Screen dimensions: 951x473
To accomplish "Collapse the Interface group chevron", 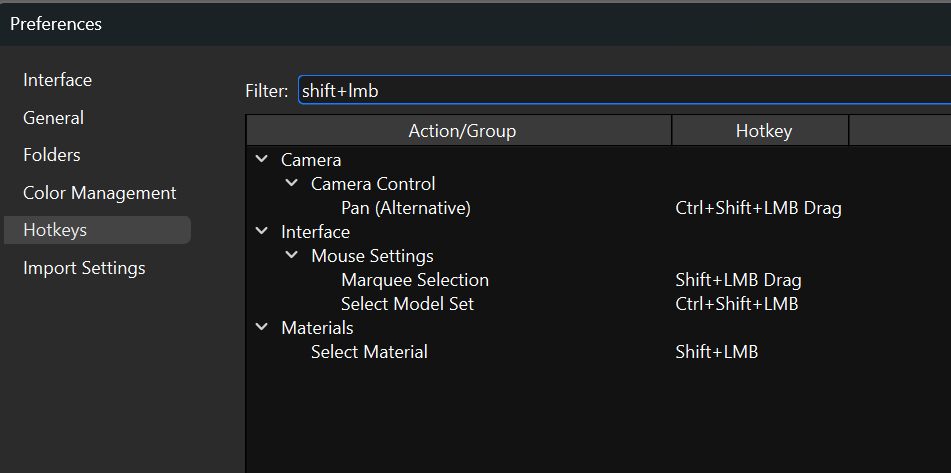I will coord(262,232).
